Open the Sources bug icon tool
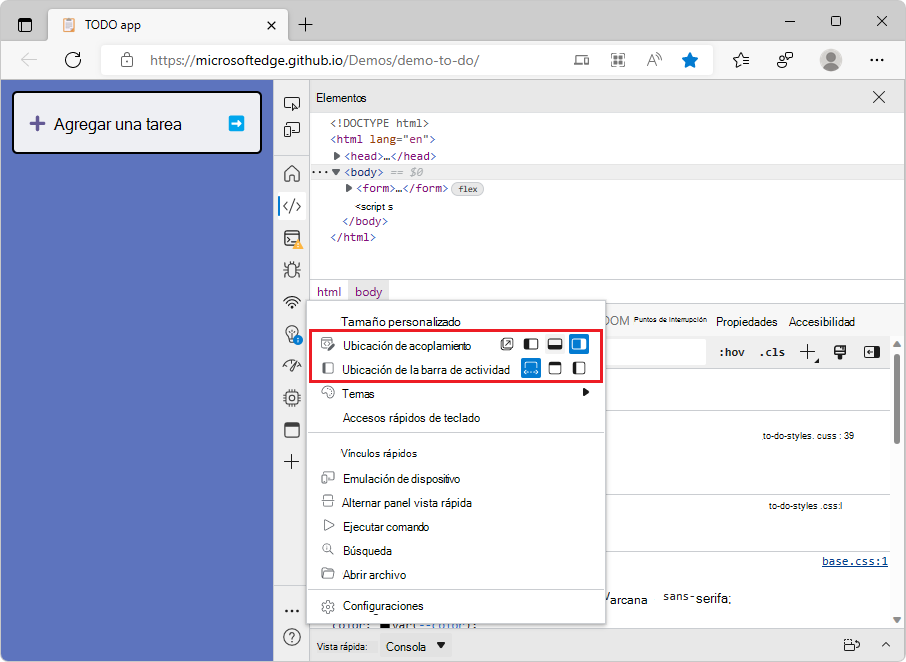906x662 pixels. pyautogui.click(x=292, y=269)
